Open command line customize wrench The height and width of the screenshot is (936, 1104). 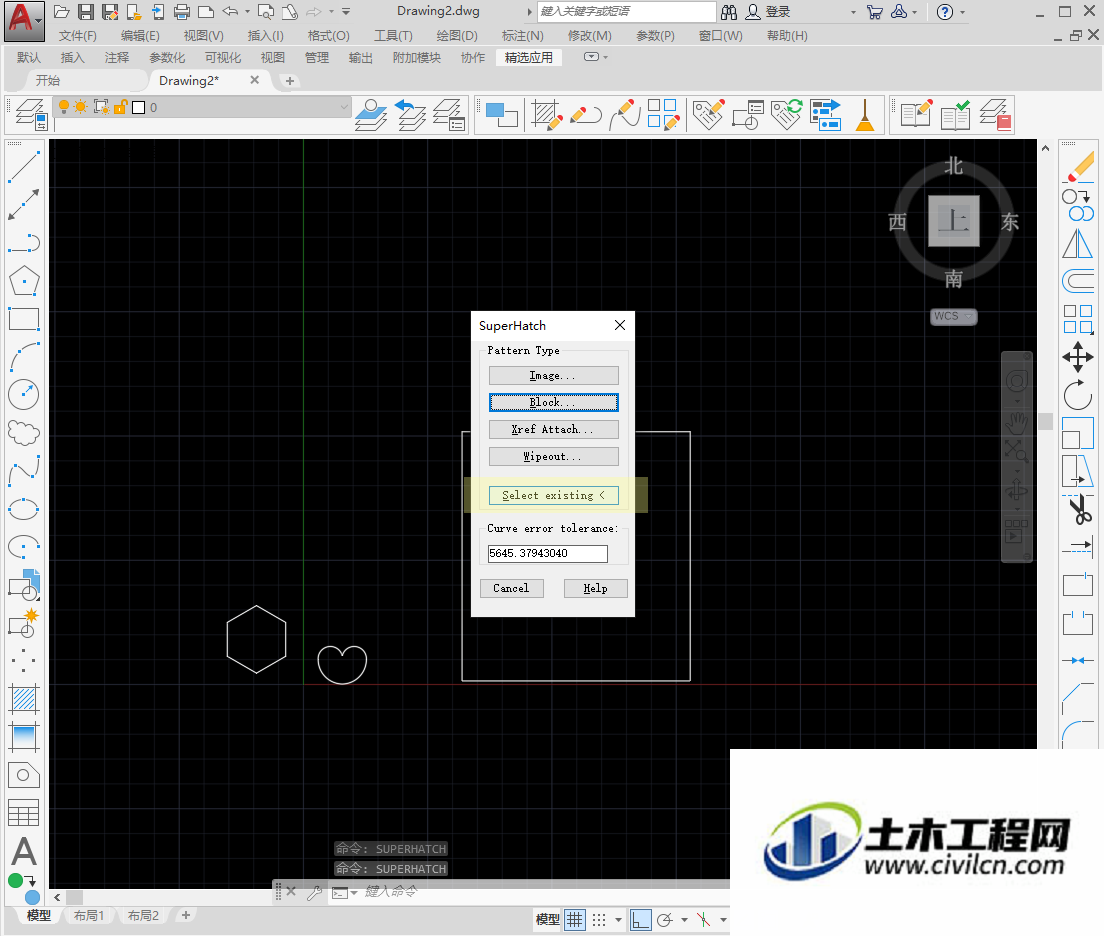pyautogui.click(x=314, y=892)
